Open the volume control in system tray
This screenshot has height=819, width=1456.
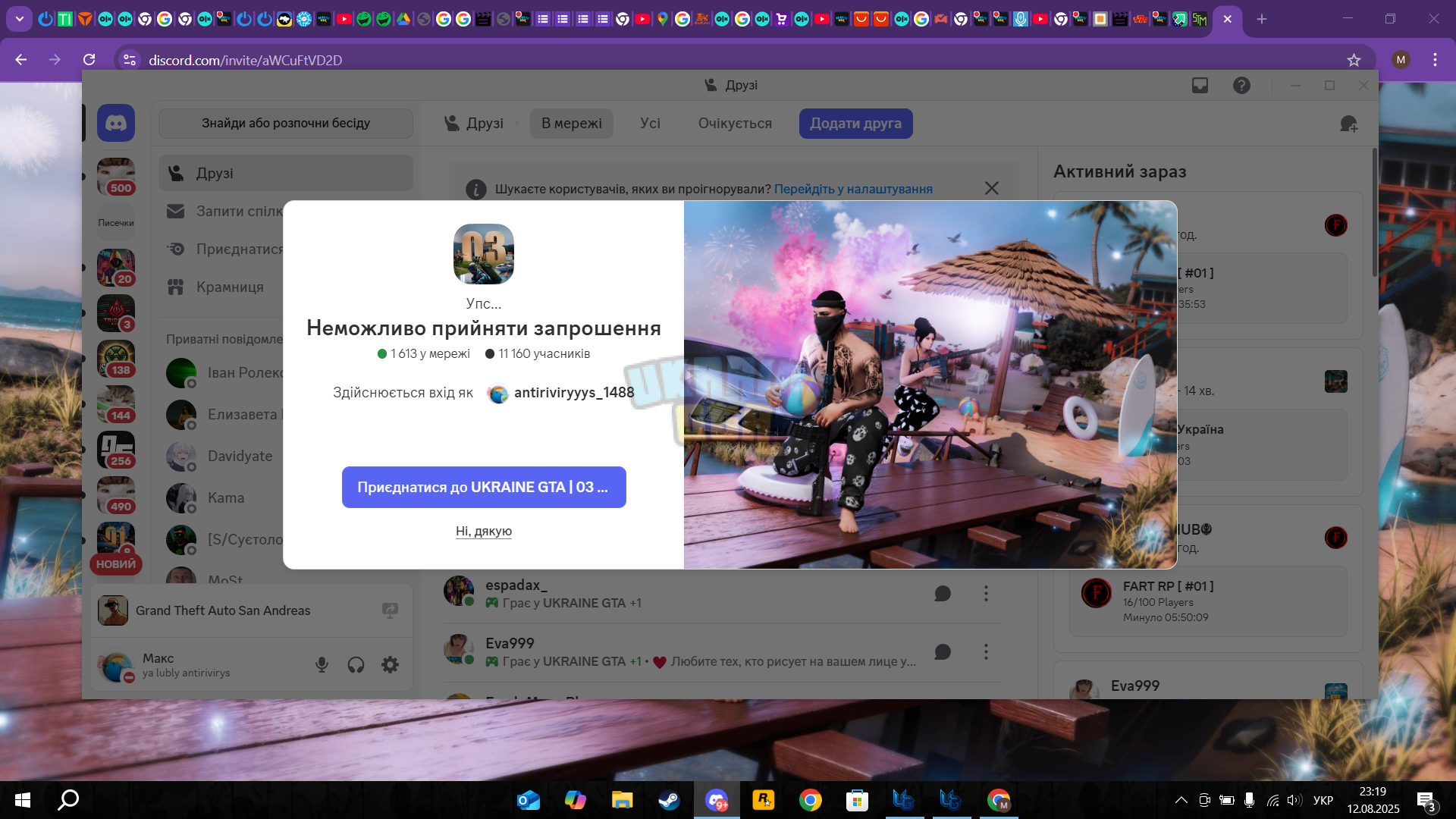click(1294, 800)
